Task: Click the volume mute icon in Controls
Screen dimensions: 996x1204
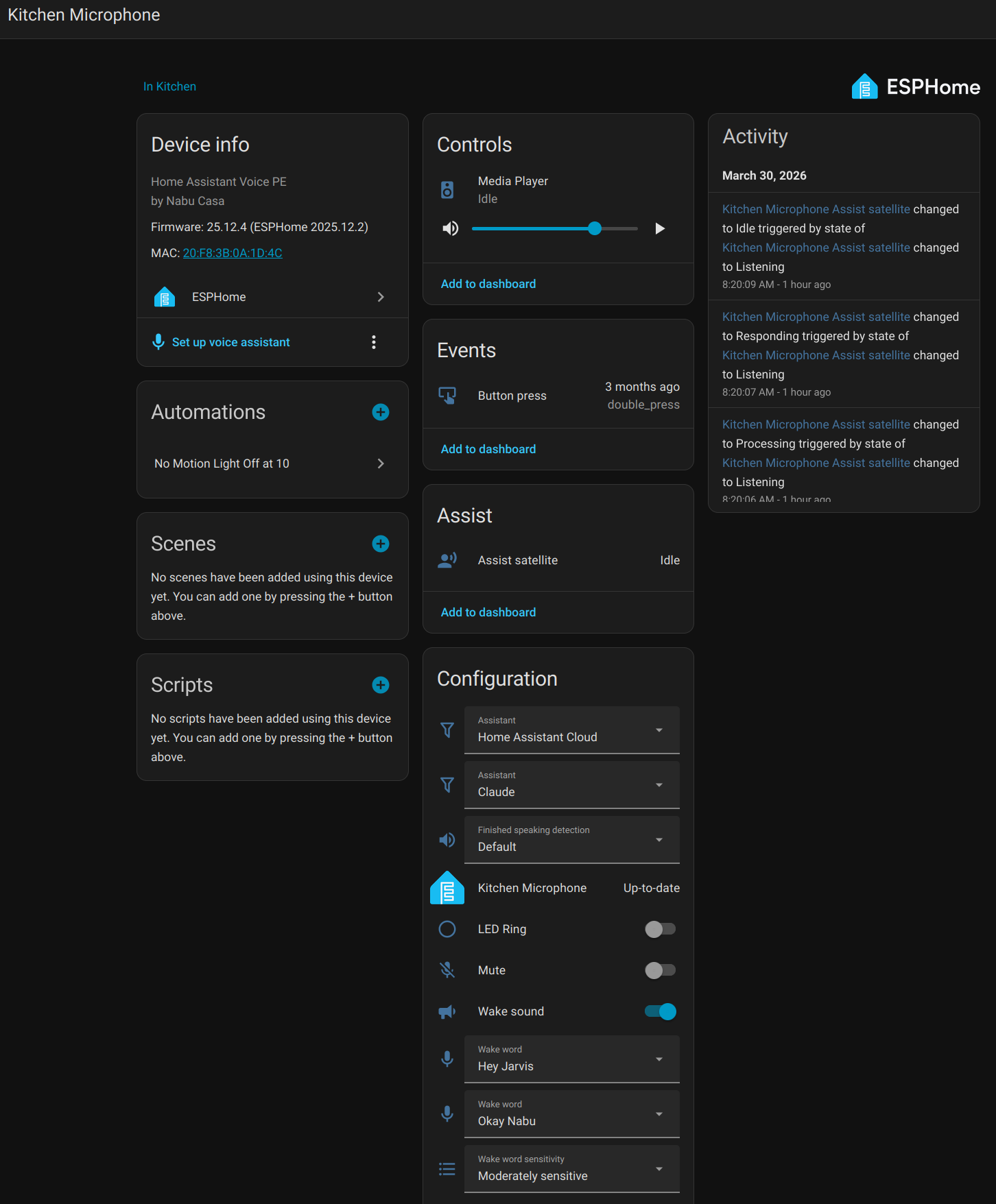Action: point(451,228)
